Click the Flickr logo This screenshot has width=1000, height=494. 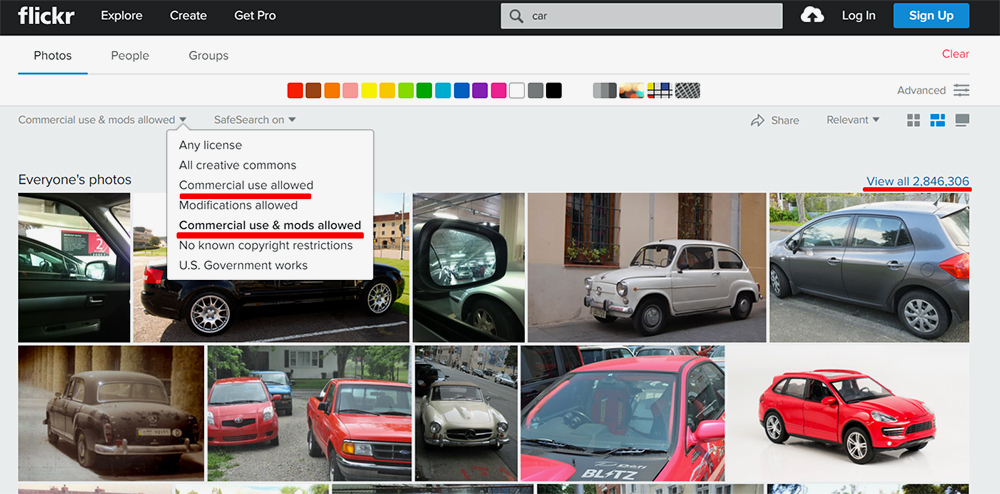coord(46,16)
